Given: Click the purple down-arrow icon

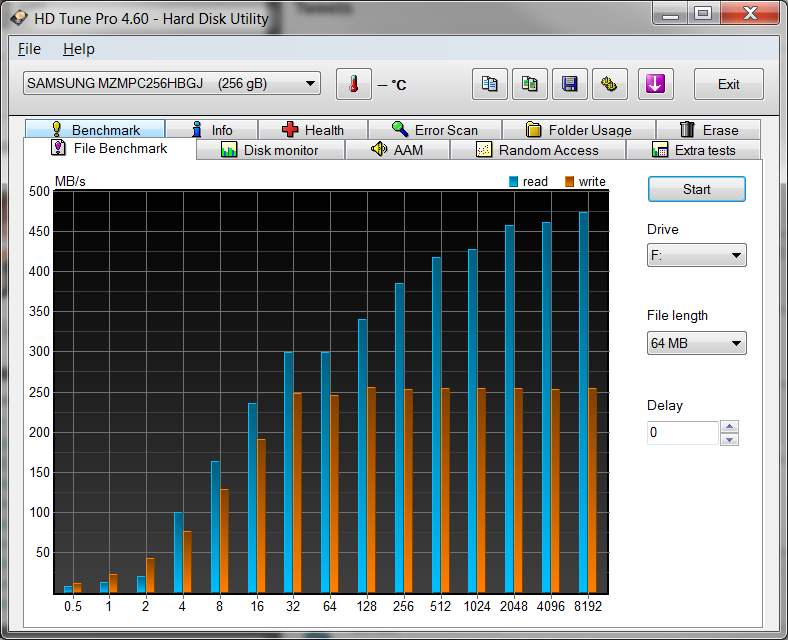Looking at the screenshot, I should click(x=655, y=84).
